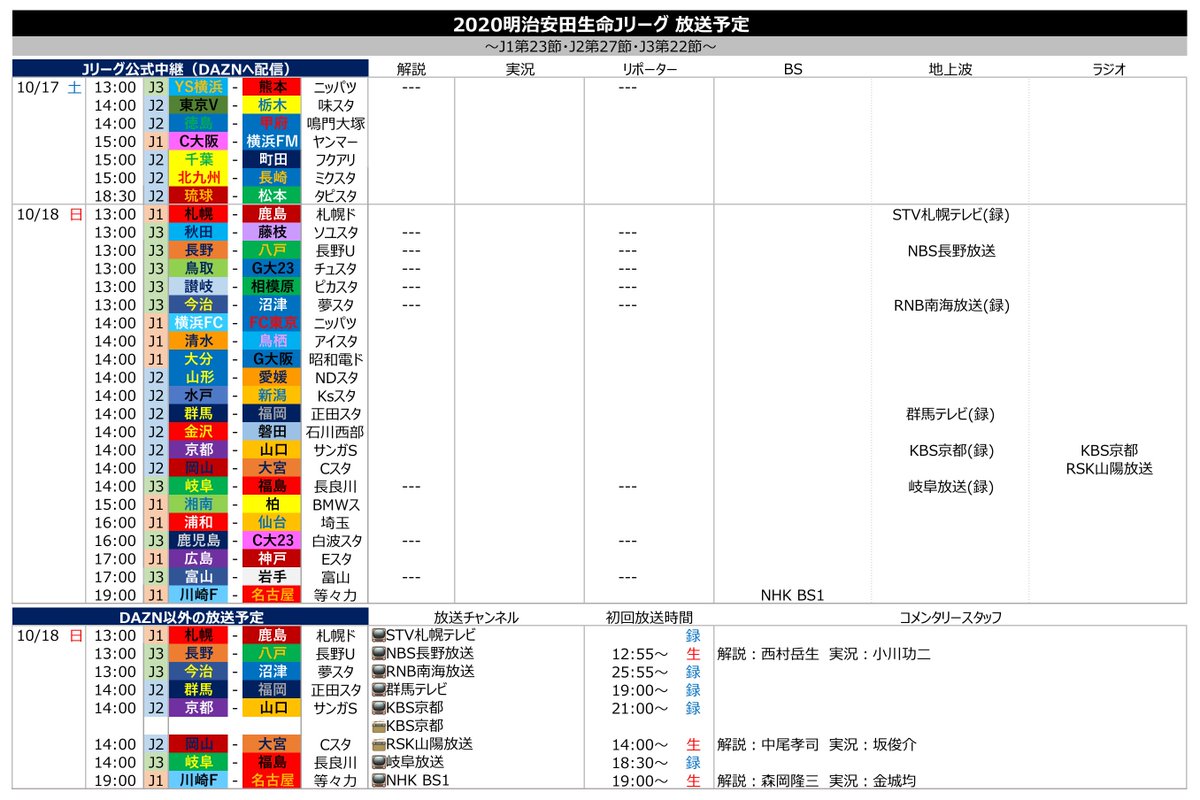Click the STV札幌テレビ(録) terrestrial cell

coord(950,214)
